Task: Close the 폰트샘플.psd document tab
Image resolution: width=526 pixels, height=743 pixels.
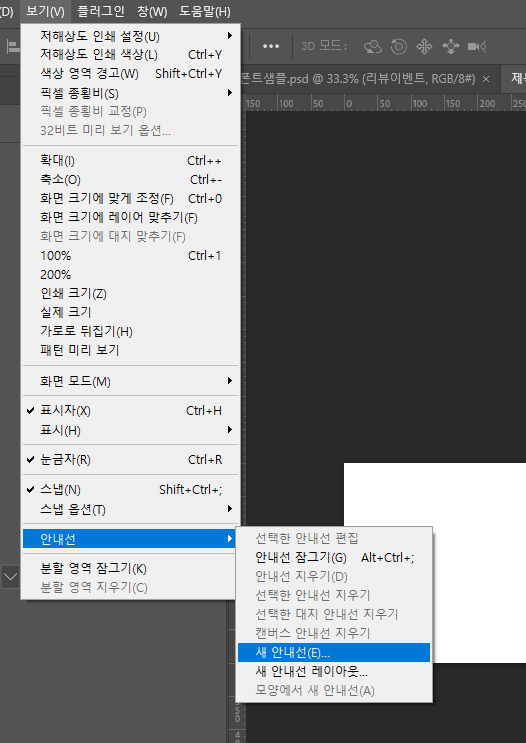Action: (x=486, y=79)
